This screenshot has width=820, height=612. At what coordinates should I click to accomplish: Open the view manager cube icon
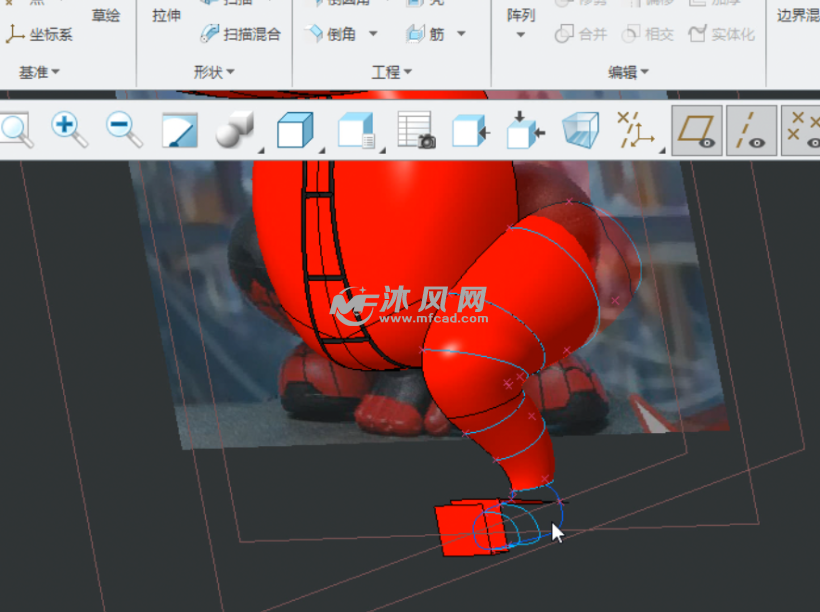pyautogui.click(x=356, y=130)
